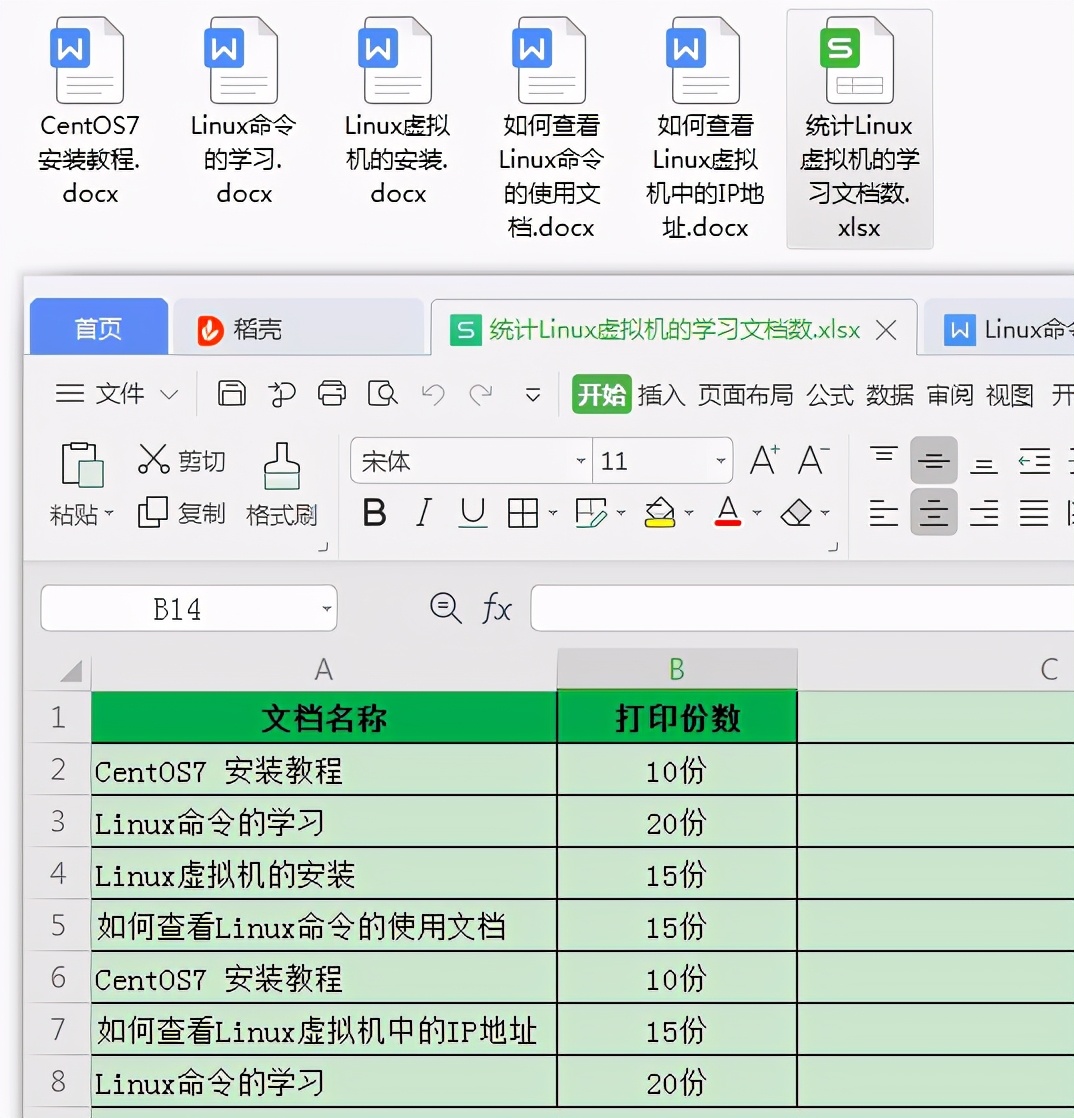Click the draw border pencil icon
Viewport: 1074px width, 1118px height.
click(591, 513)
